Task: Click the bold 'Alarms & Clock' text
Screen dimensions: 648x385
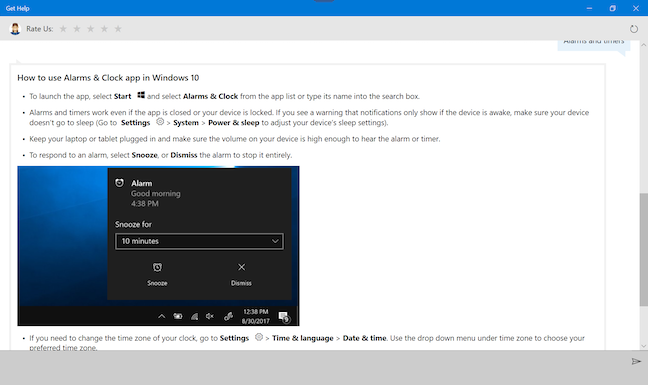Action: [210, 96]
